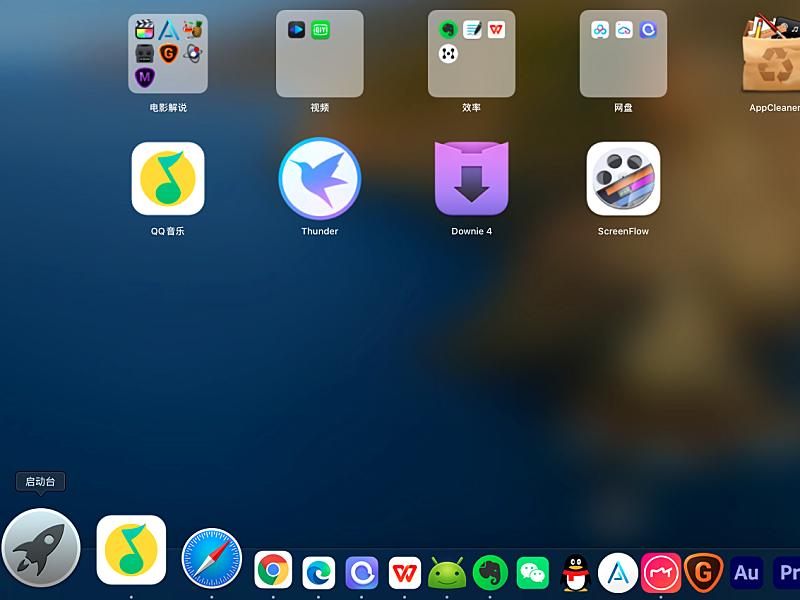Open the 效率 folder
Screen dimensions: 800x600
point(471,54)
